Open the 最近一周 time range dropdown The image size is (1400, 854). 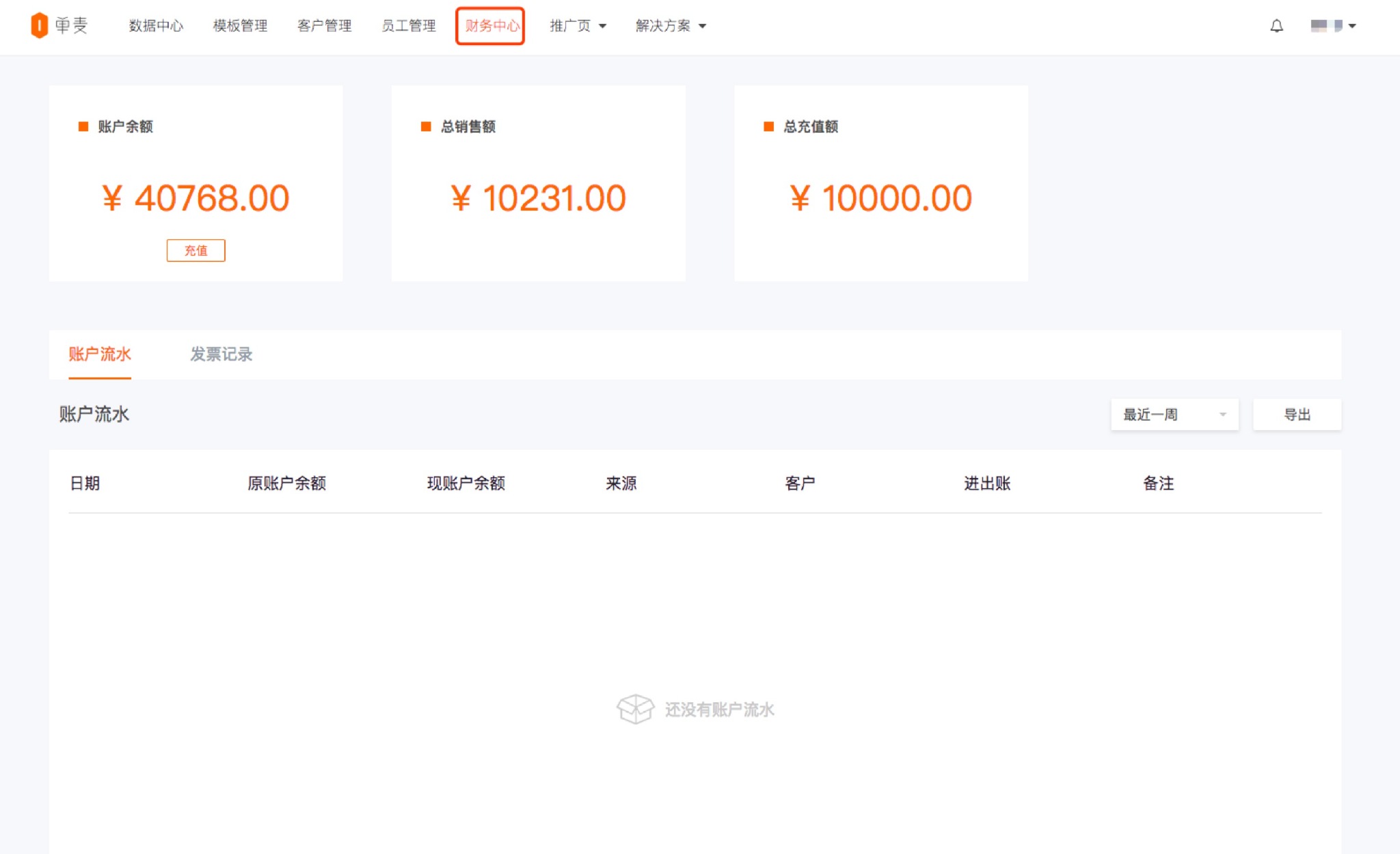(1174, 414)
